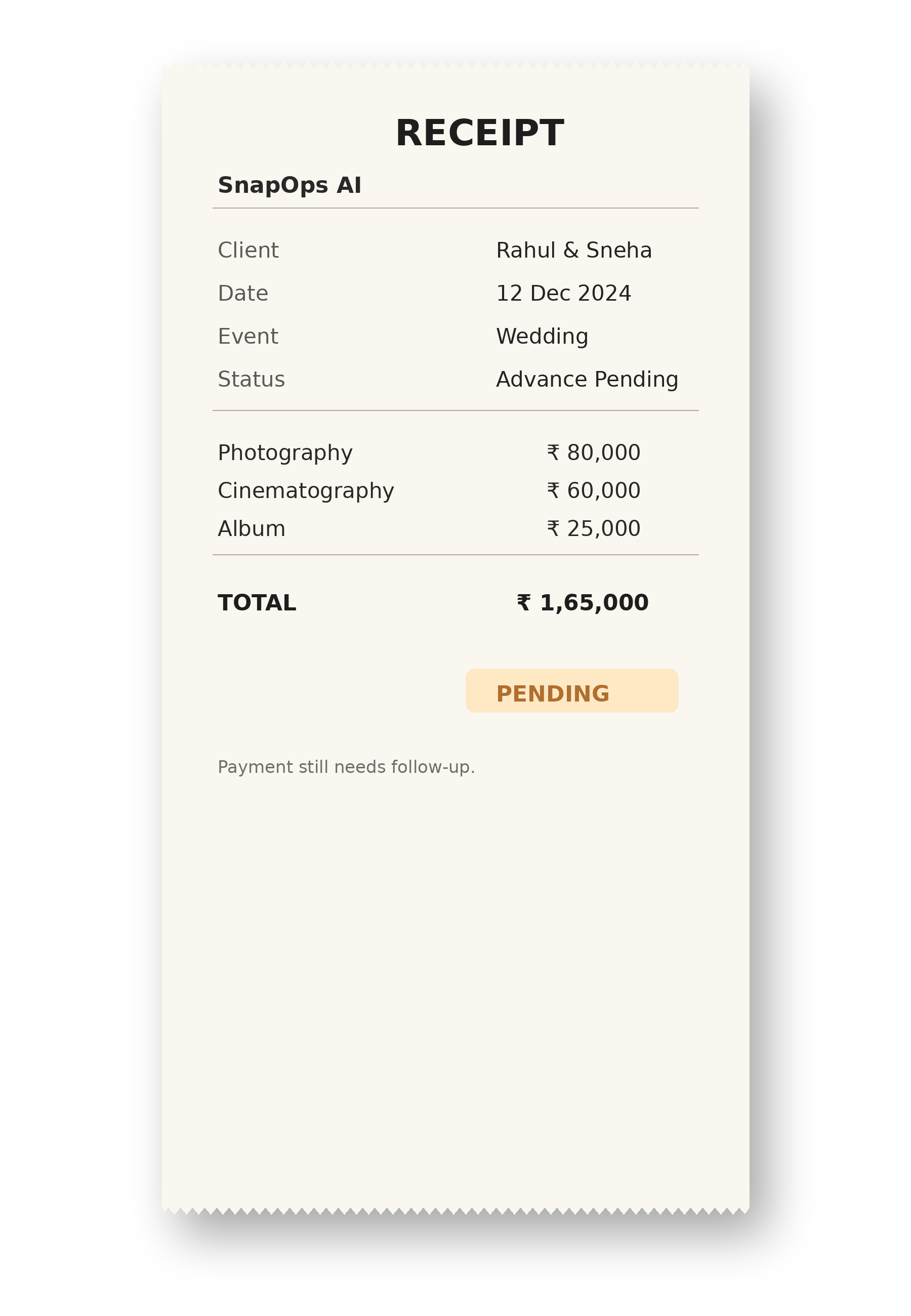
Task: Click the ₹ 60,000 Cinematography amount
Action: 594,491
